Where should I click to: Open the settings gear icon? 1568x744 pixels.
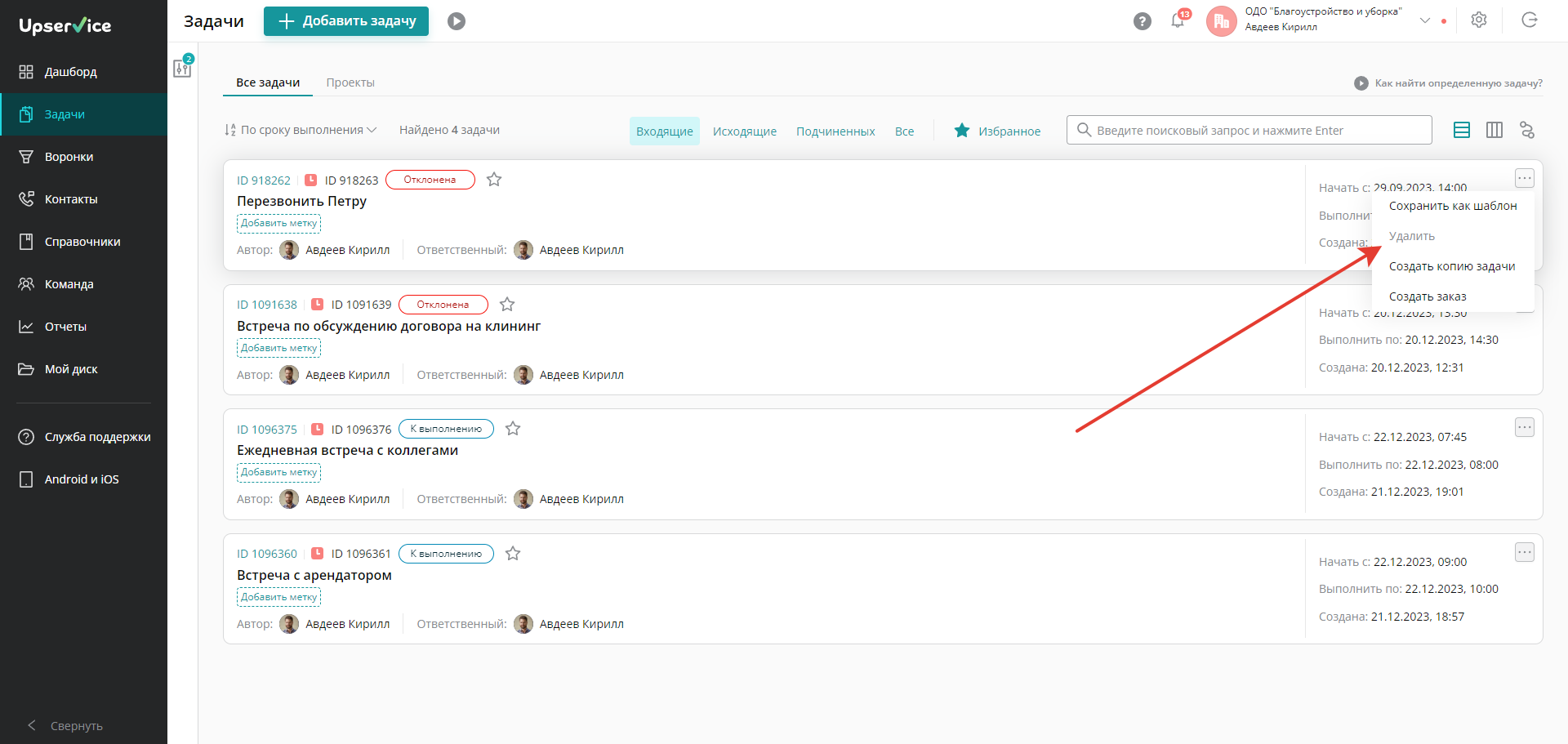[1479, 20]
